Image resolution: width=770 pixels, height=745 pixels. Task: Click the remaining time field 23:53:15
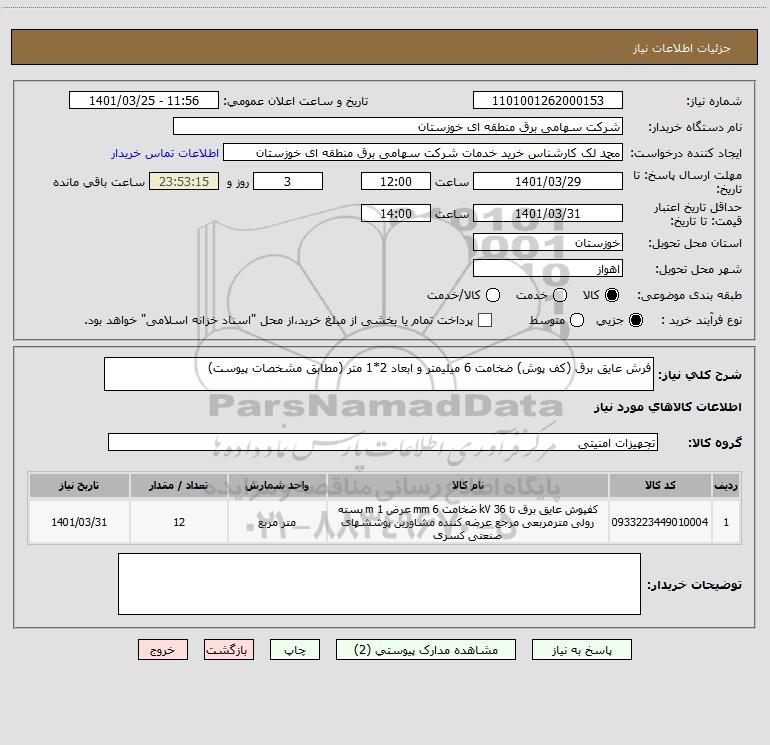pos(184,181)
